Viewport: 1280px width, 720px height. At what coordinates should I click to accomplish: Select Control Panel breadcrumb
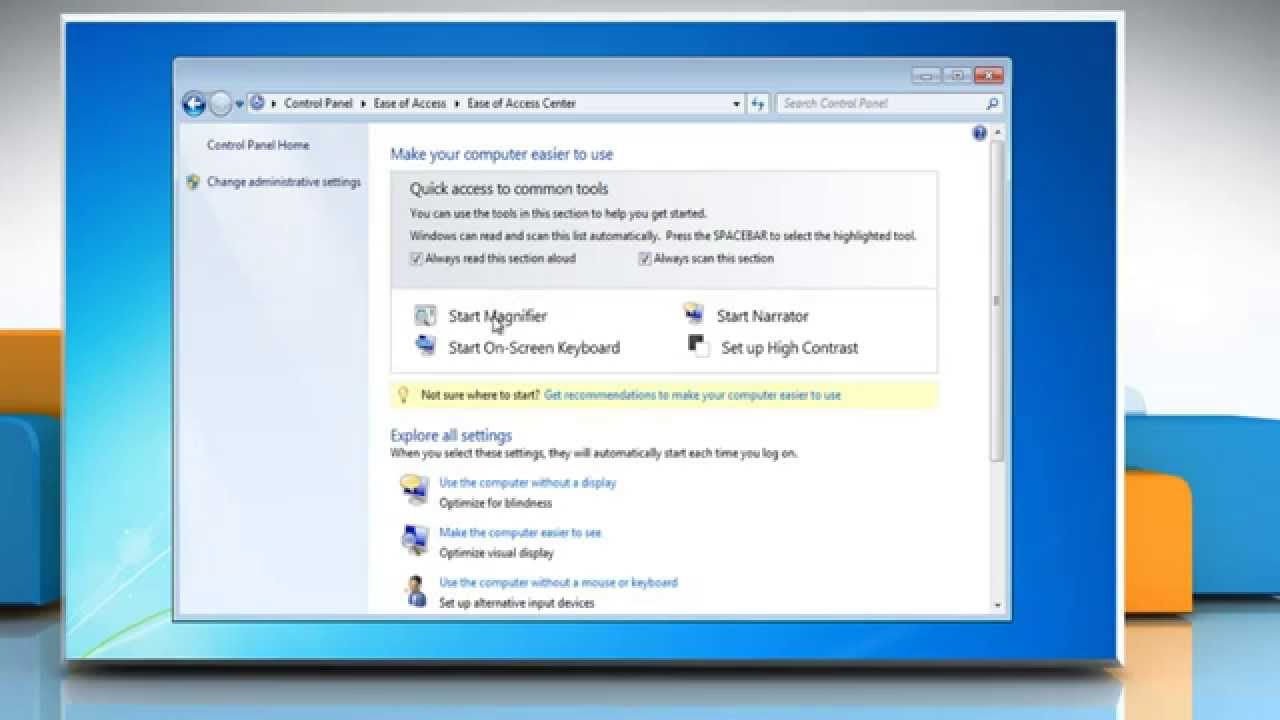[x=318, y=103]
